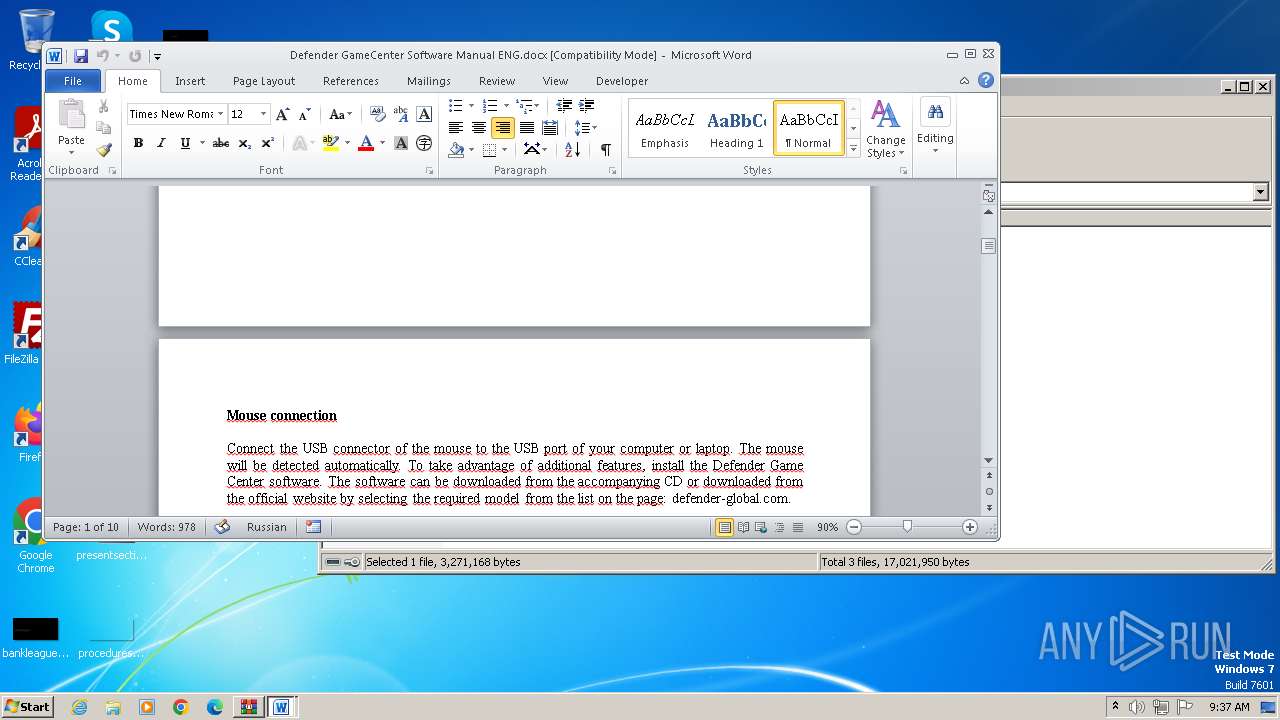
Task: Click Phonetic Guide icon
Action: pyautogui.click(x=401, y=114)
